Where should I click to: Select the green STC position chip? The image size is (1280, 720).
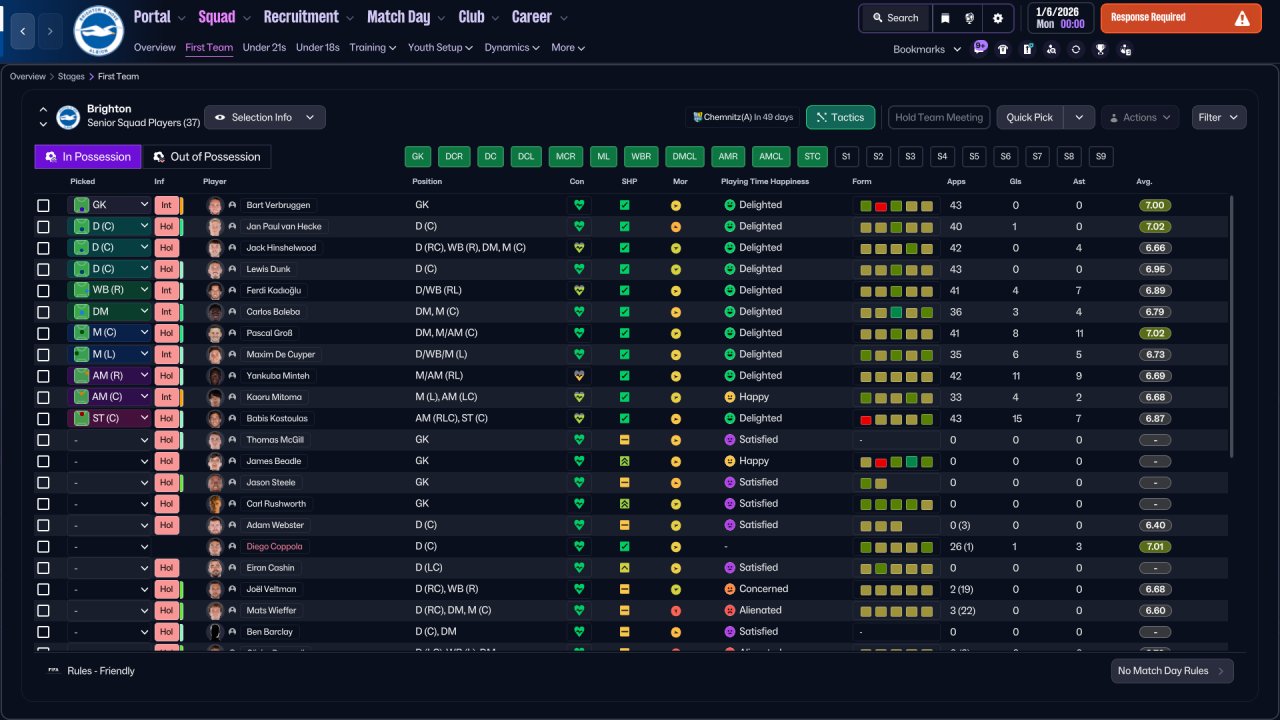[x=812, y=157]
